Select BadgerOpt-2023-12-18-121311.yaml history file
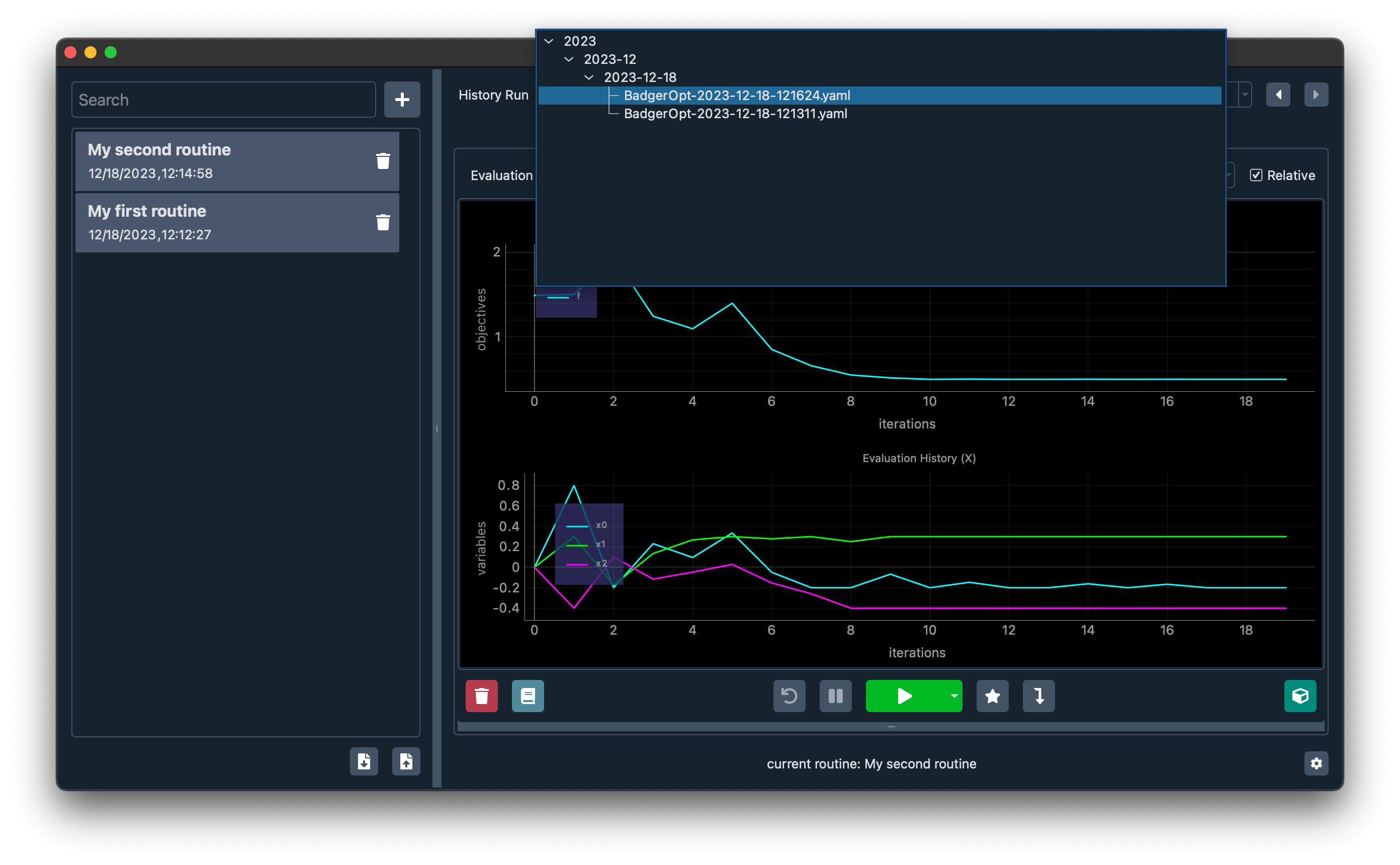The width and height of the screenshot is (1400, 865). 735,113
